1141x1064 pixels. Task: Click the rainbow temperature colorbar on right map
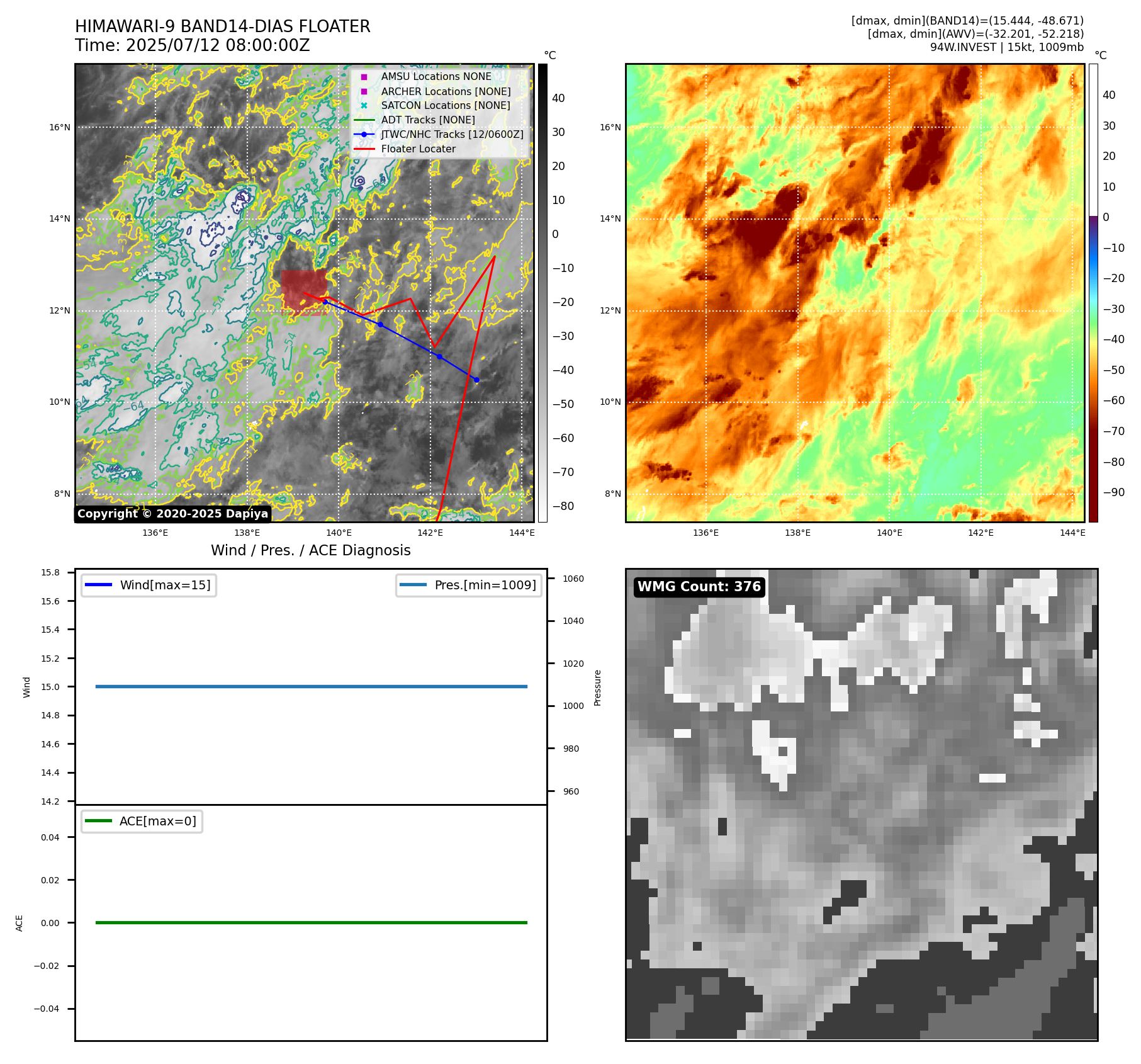[1093, 293]
